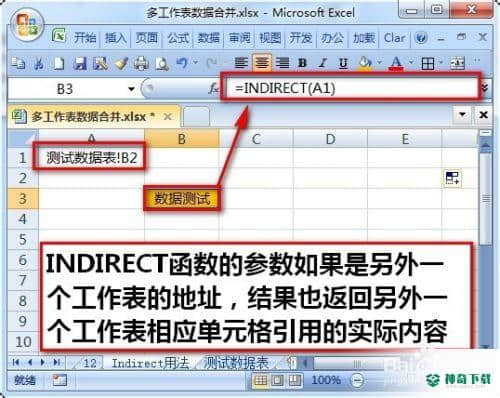Open the Help question mark icon
This screenshot has height=398, width=500.
pyautogui.click(x=421, y=38)
